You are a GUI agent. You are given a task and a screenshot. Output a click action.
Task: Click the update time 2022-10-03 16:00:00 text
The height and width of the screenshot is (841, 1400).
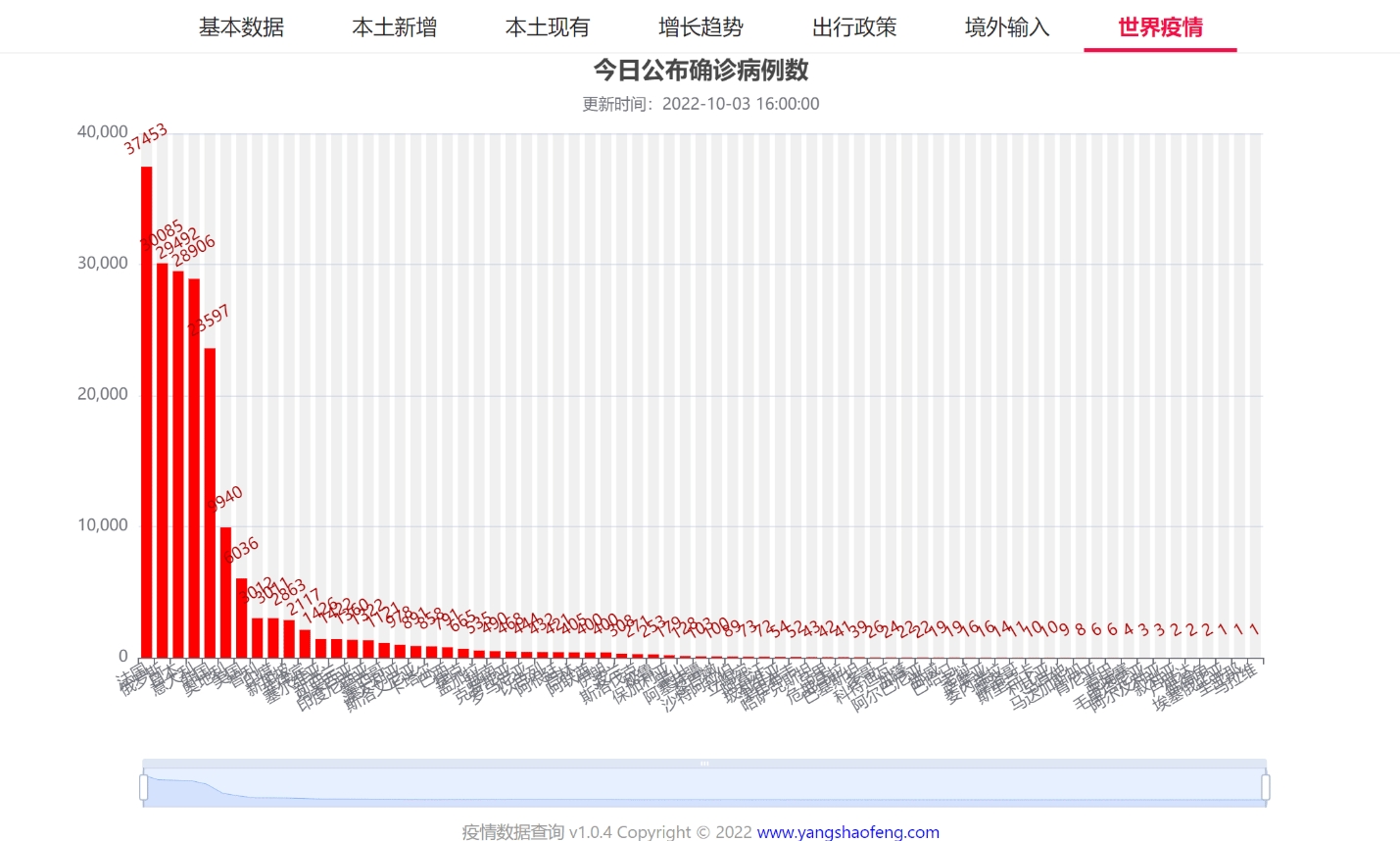pos(741,104)
